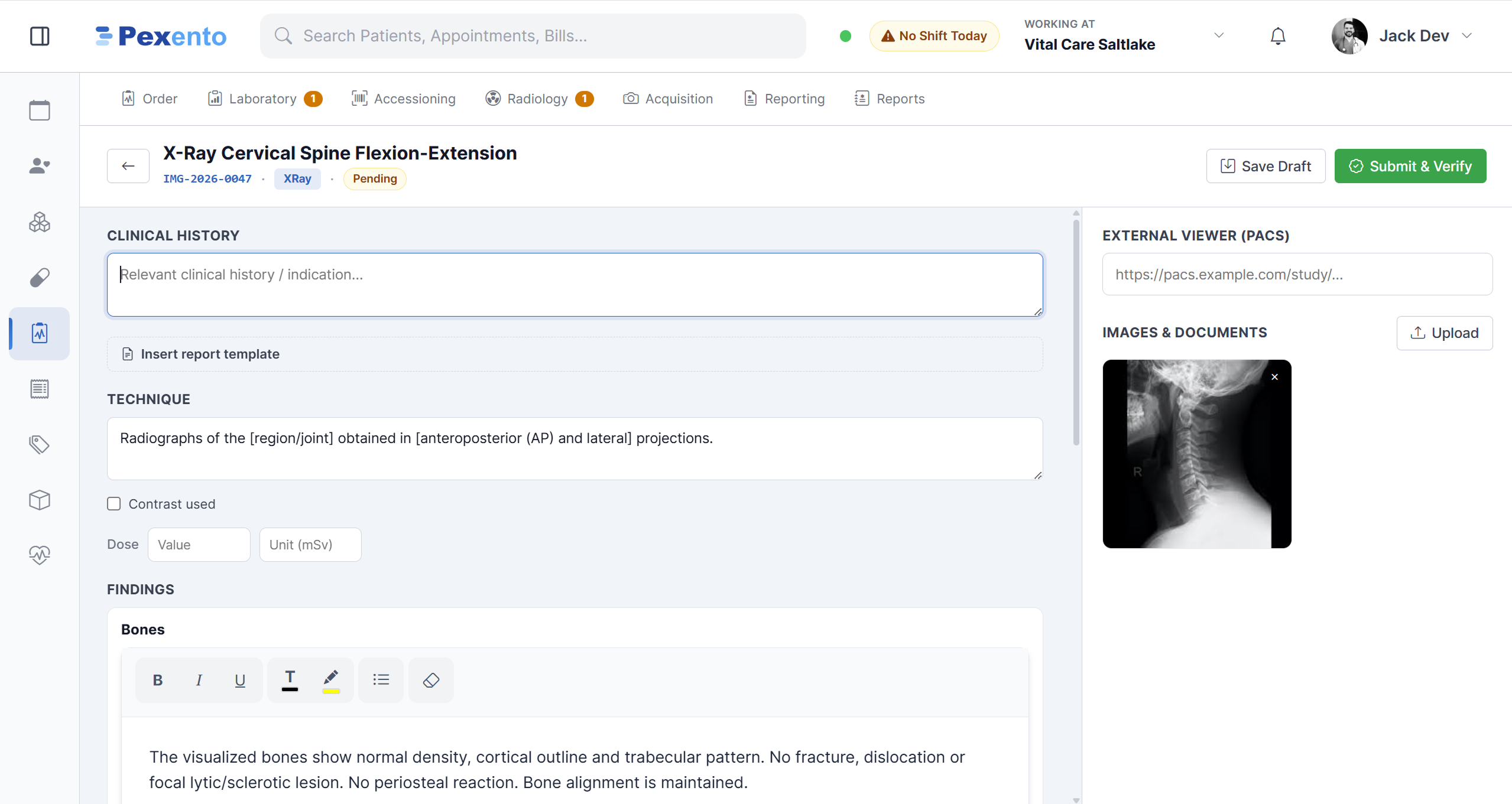Click into the Bones findings text
1512x804 pixels.
(x=557, y=769)
